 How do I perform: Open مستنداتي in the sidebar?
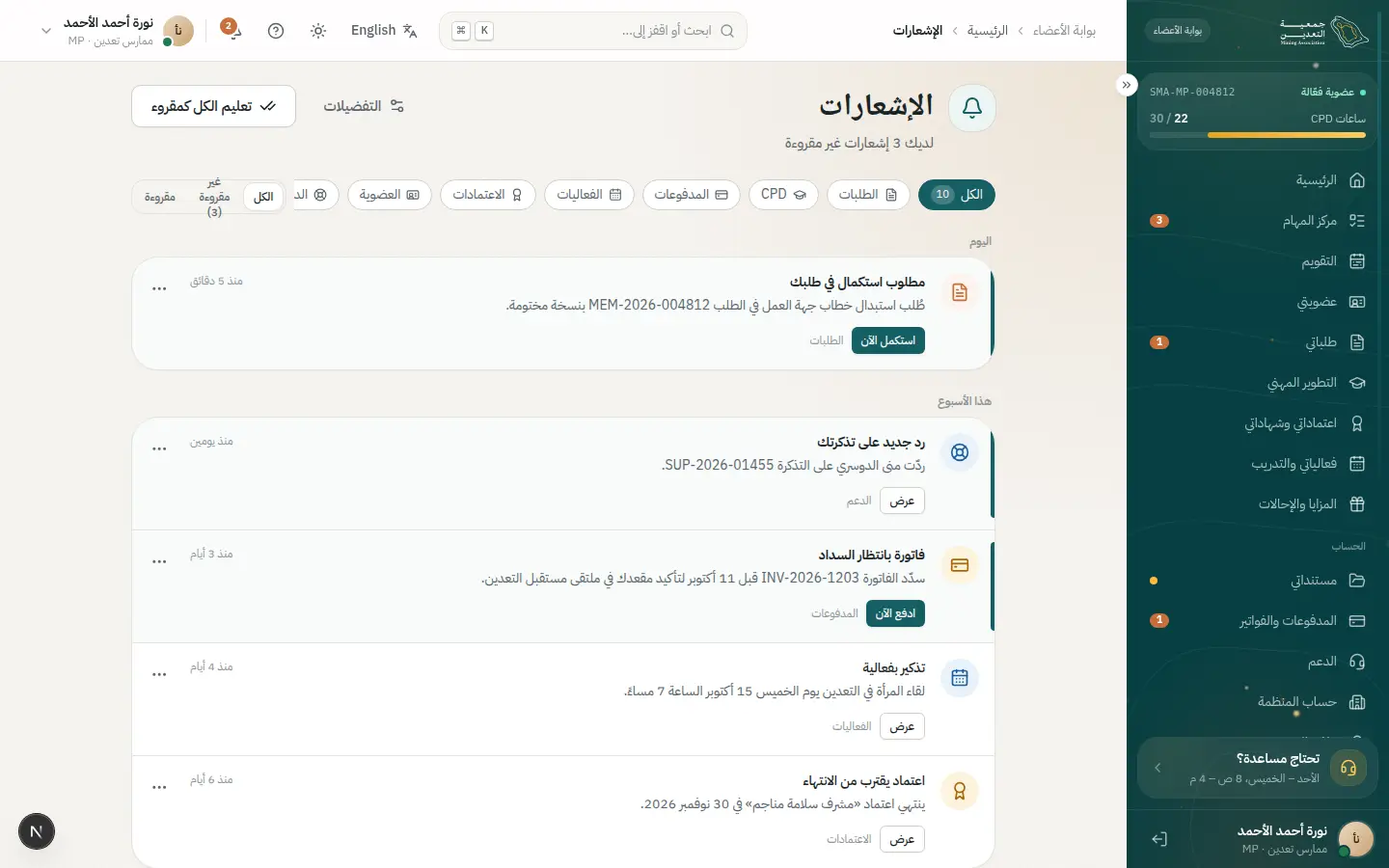coord(1258,581)
